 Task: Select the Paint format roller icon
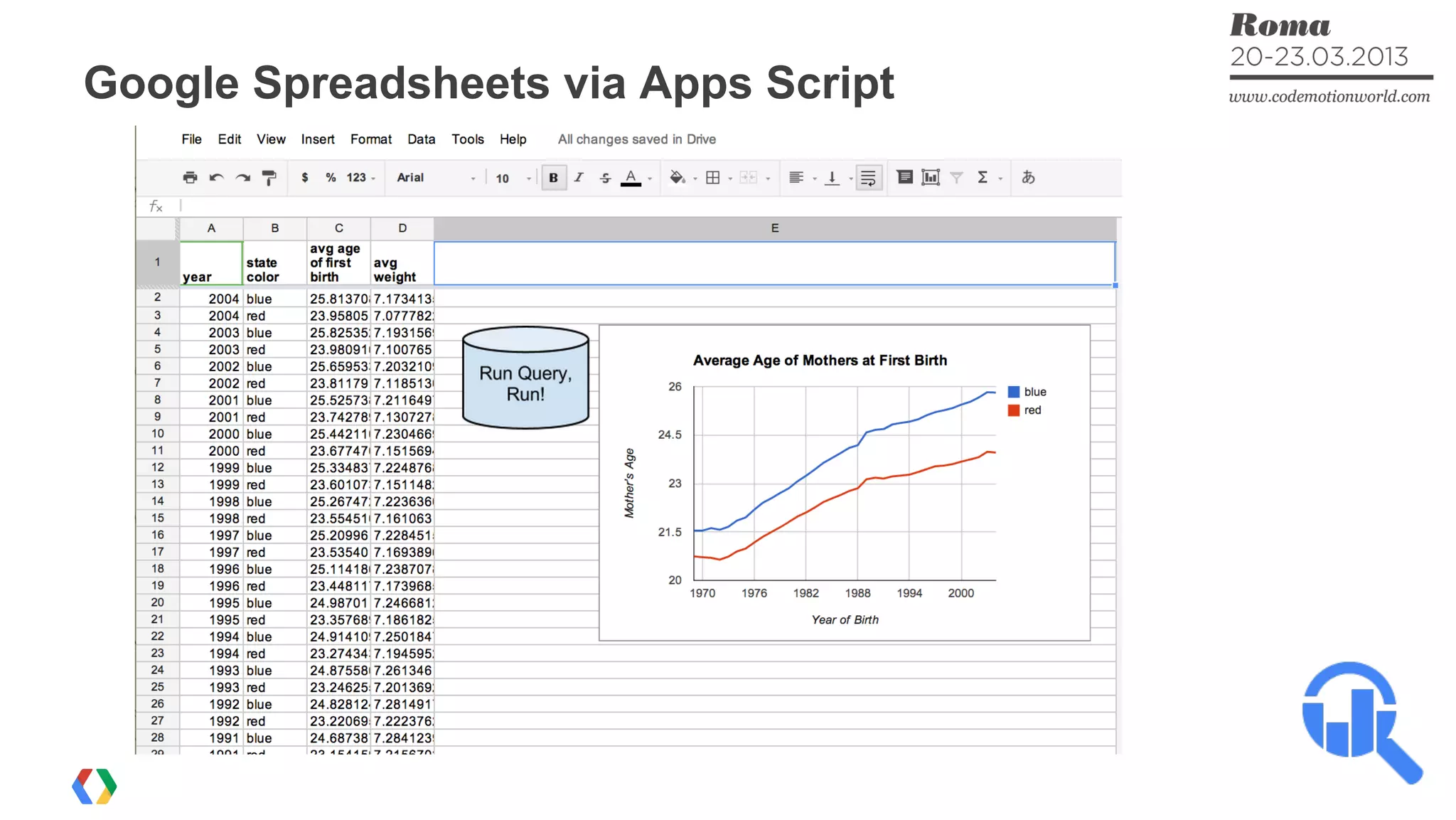point(269,178)
